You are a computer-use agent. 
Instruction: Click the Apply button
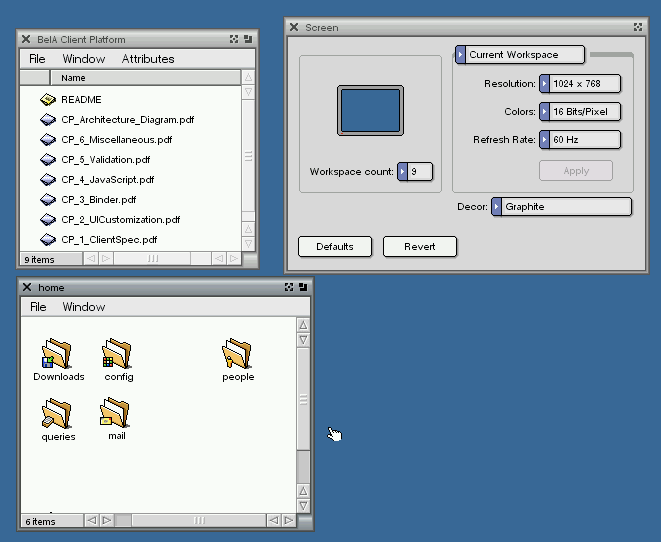pyautogui.click(x=576, y=171)
